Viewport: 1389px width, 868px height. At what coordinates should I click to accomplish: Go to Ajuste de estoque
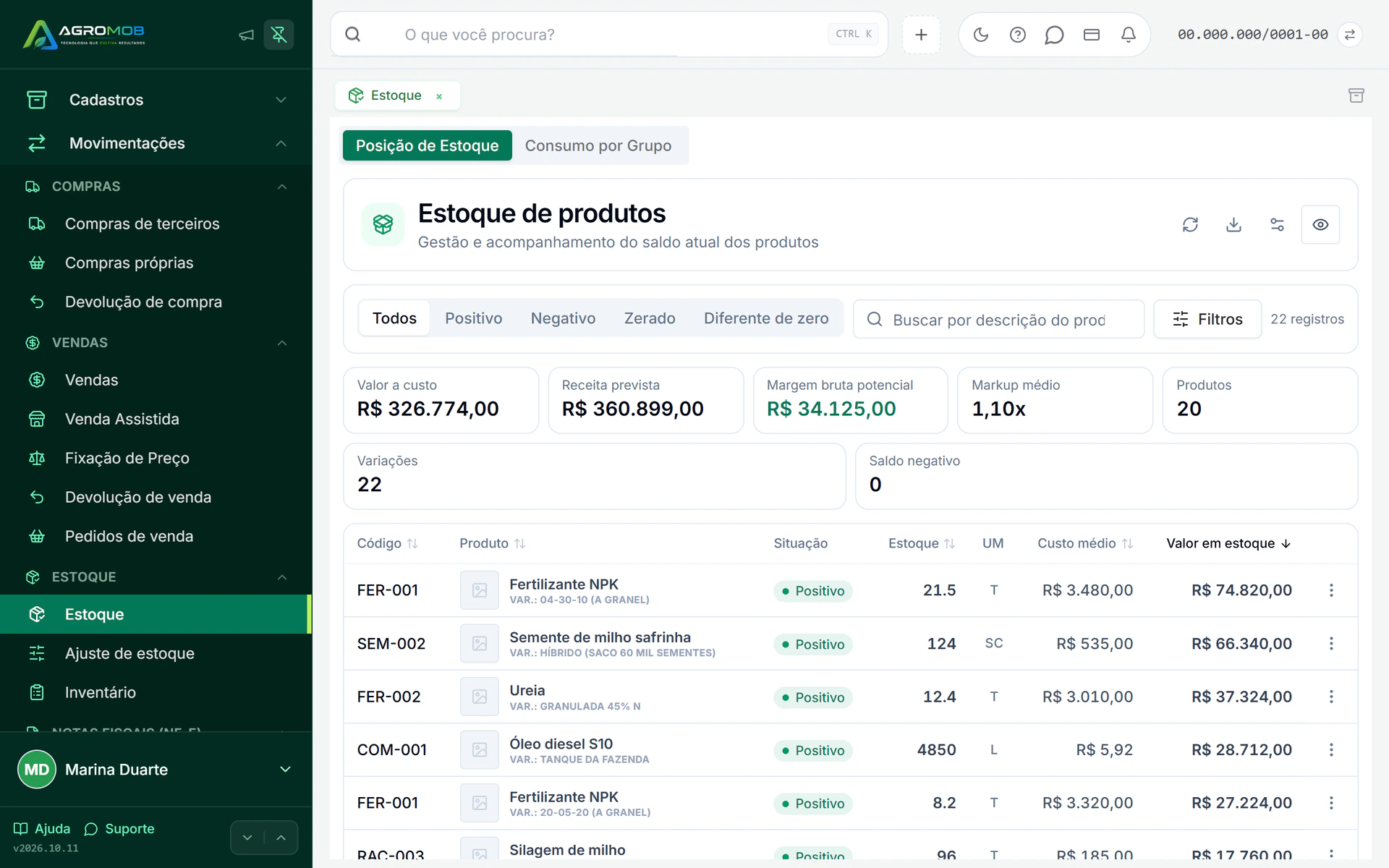(x=156, y=653)
